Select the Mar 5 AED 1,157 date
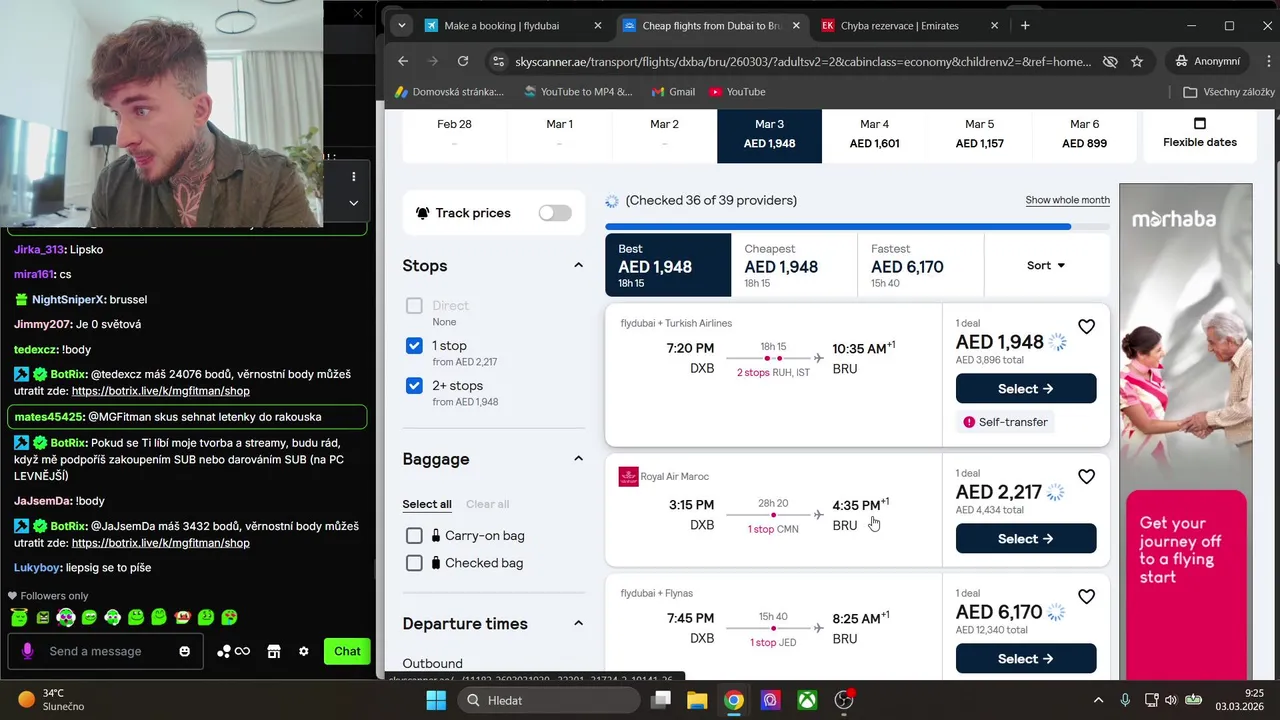Screen dimensions: 1280x720 (x=979, y=134)
